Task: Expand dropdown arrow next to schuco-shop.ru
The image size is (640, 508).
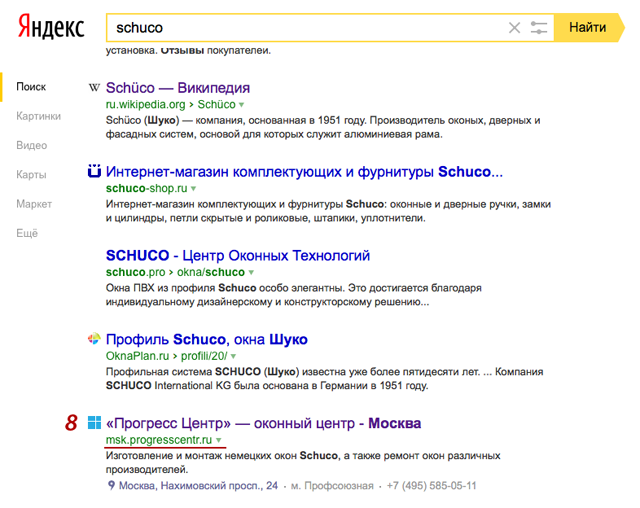Action: [x=193, y=189]
